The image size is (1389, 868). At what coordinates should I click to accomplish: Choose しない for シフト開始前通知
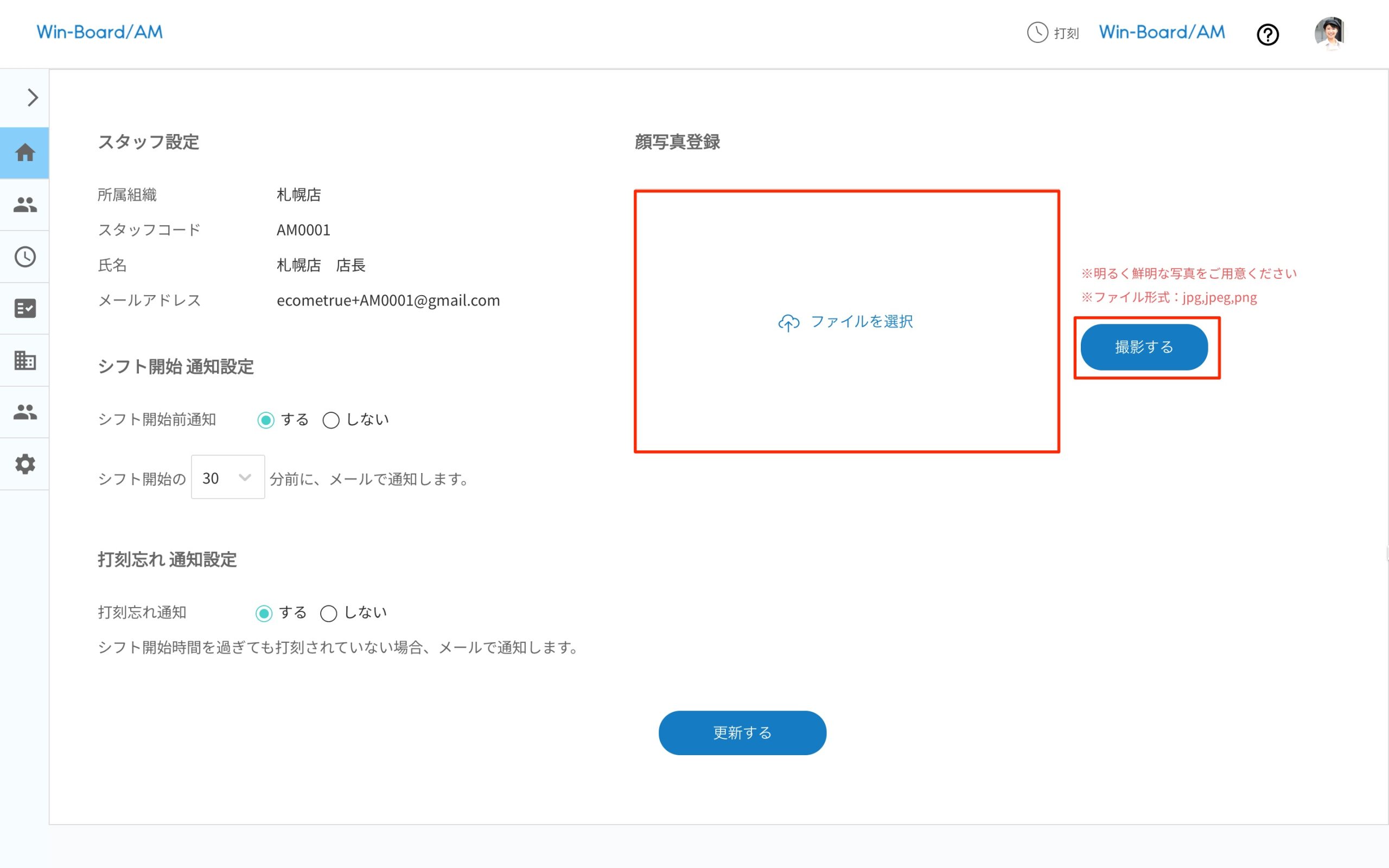point(331,420)
